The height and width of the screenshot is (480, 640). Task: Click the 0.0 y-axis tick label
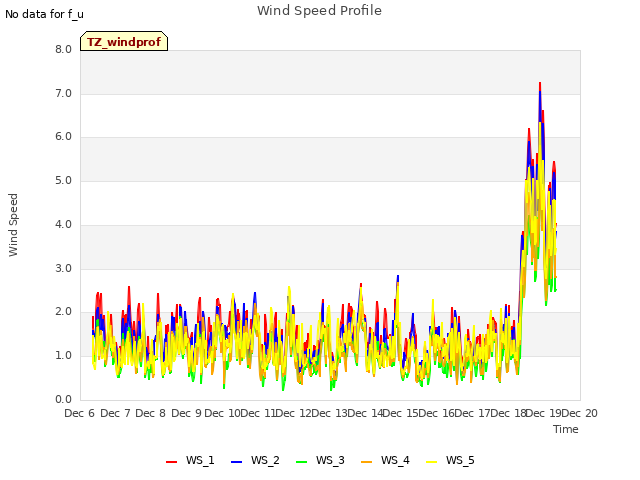[63, 400]
